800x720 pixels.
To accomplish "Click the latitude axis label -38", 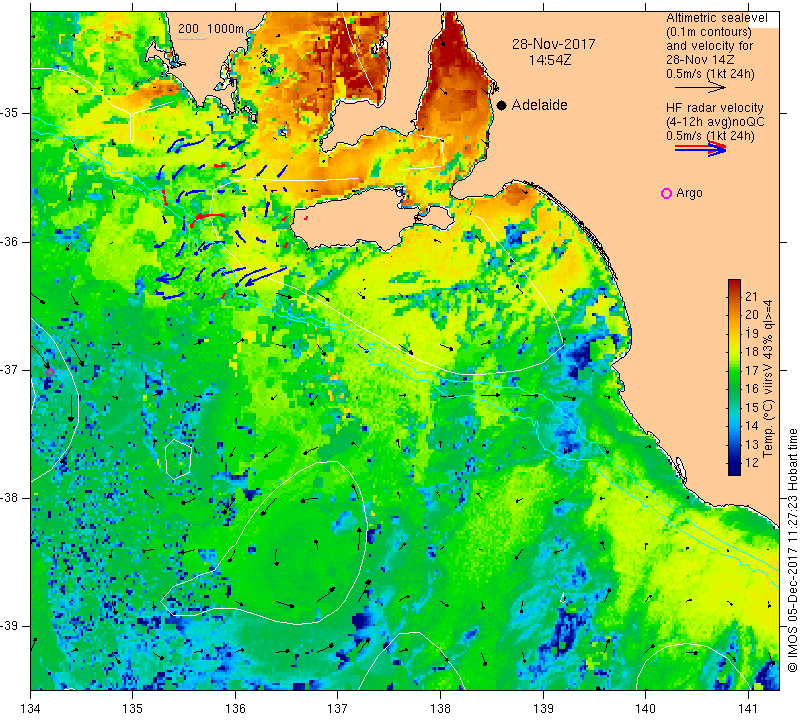I will [9, 498].
